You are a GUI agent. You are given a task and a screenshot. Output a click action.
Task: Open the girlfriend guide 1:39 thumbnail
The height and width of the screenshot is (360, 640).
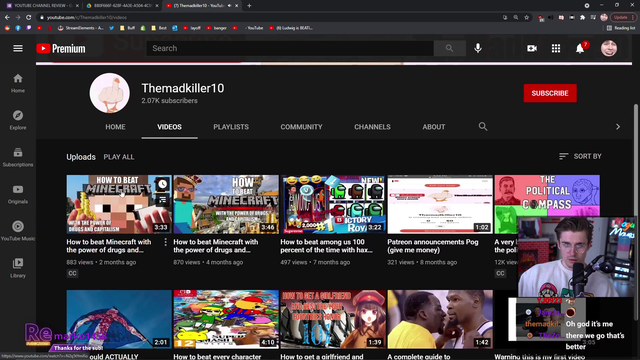point(333,319)
